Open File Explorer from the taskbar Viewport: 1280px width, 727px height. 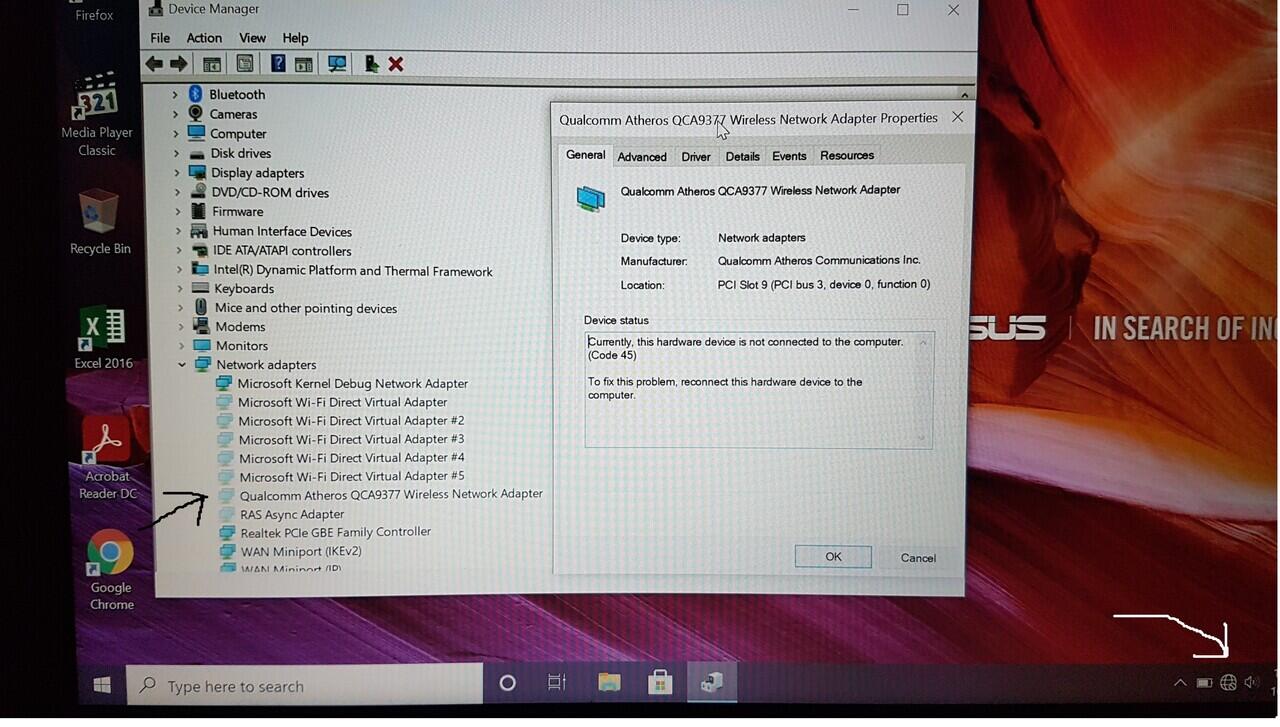point(609,683)
